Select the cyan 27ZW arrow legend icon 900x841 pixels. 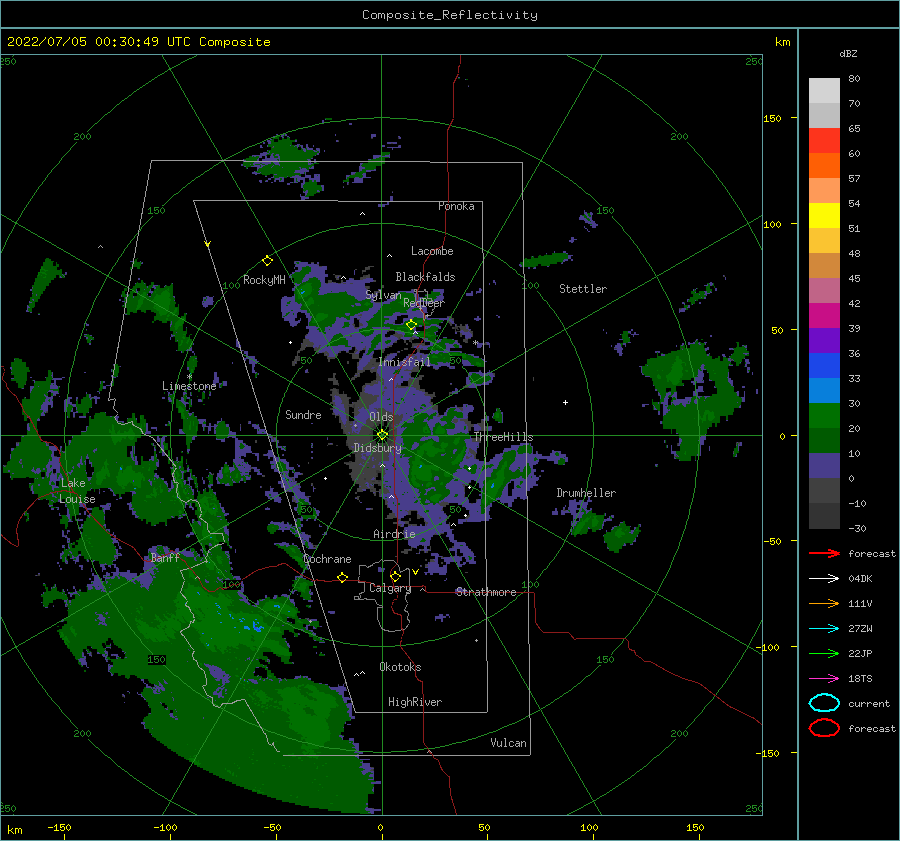[x=824, y=629]
